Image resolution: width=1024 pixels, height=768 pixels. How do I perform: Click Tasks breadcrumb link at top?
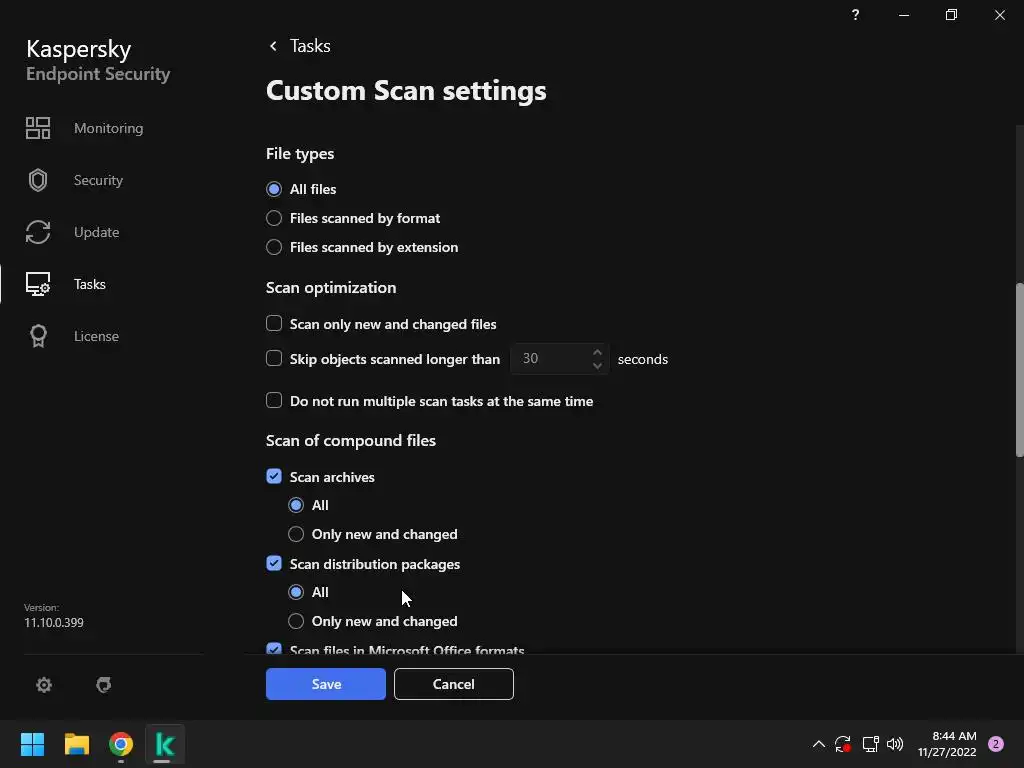coord(310,46)
